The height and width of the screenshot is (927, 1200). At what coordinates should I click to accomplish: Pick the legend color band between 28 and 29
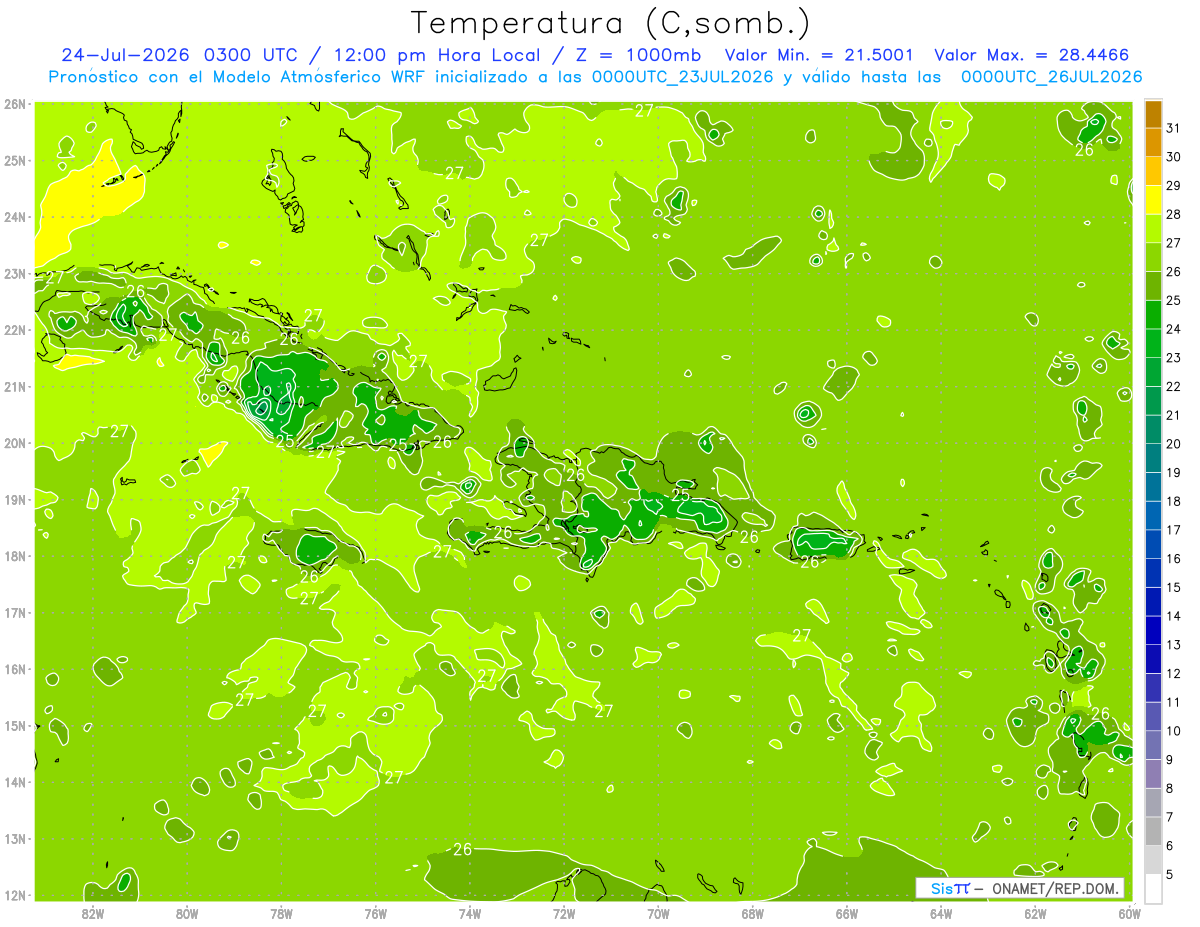click(1153, 200)
